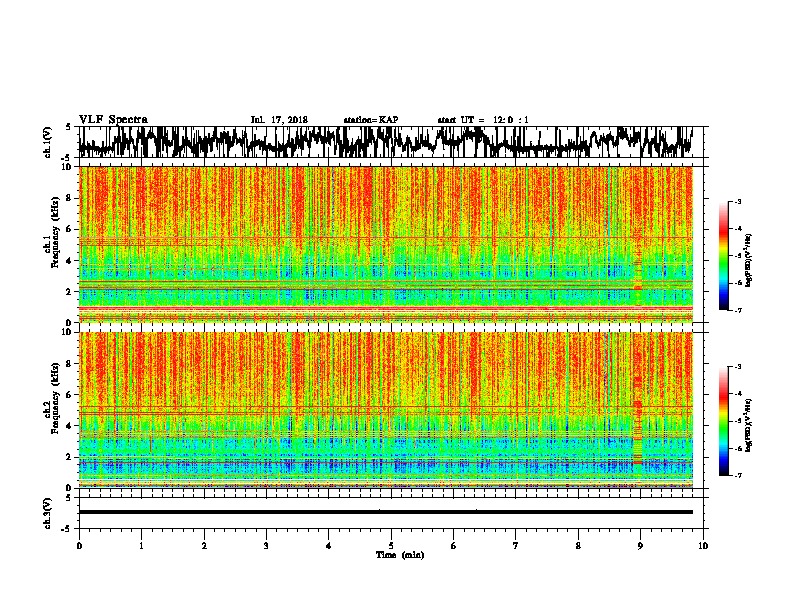Click the "6" frequency tick of ch.2 spectrogram

pyautogui.click(x=69, y=395)
